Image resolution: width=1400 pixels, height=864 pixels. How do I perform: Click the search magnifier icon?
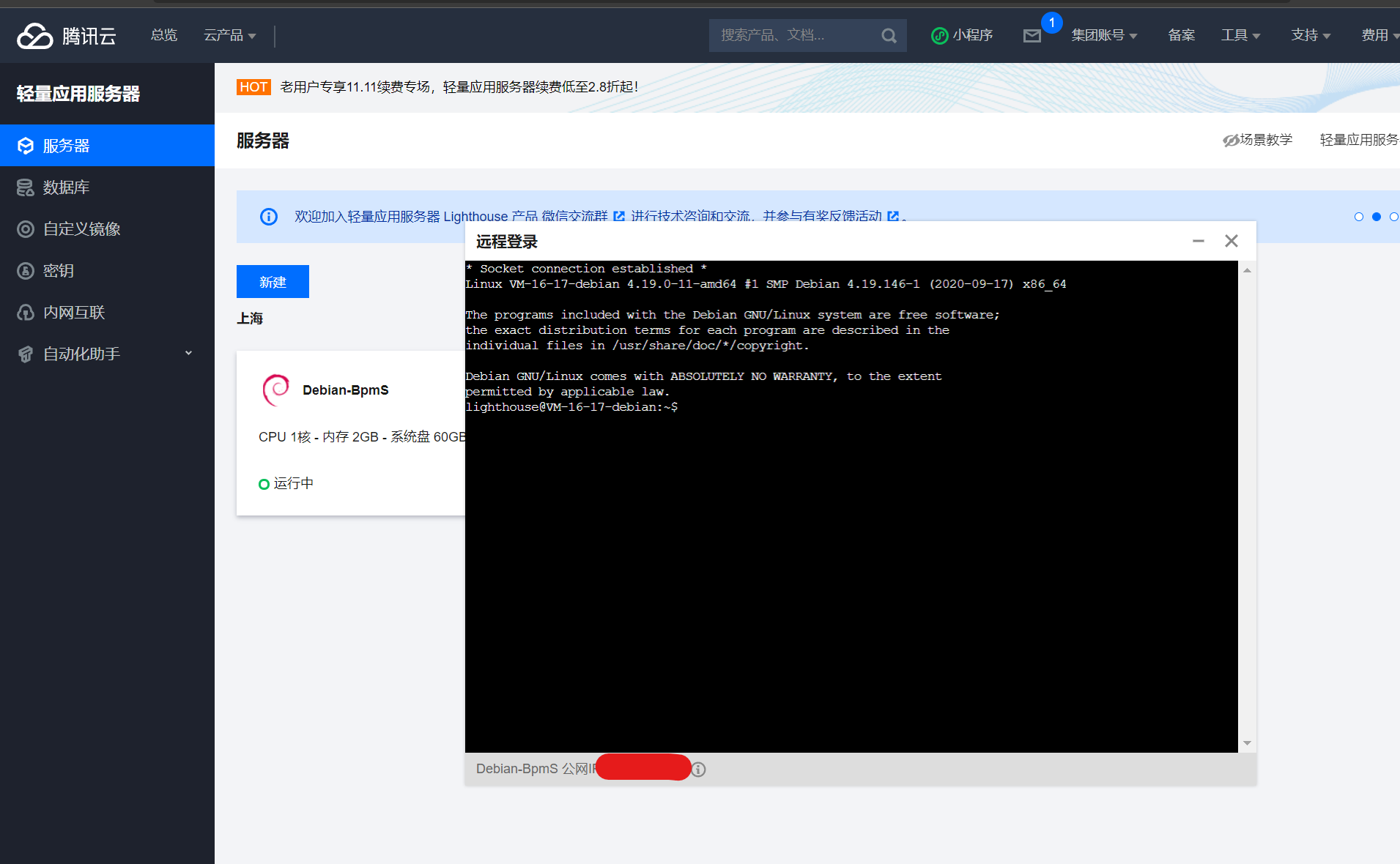pos(889,35)
